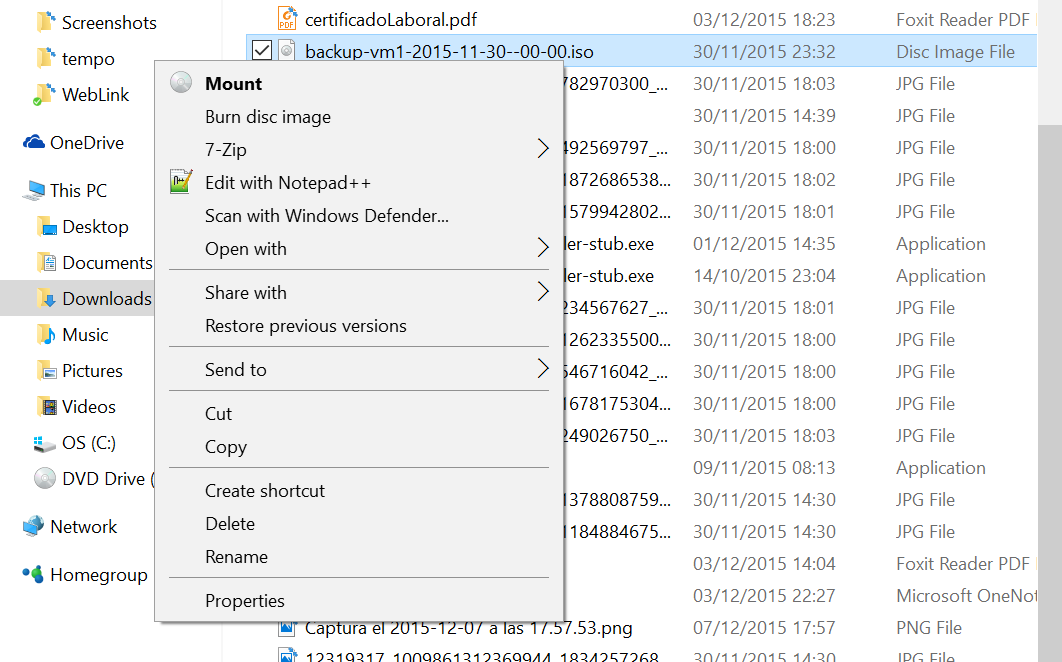
Task: Select OS (C:) drive in sidebar
Action: (x=89, y=443)
